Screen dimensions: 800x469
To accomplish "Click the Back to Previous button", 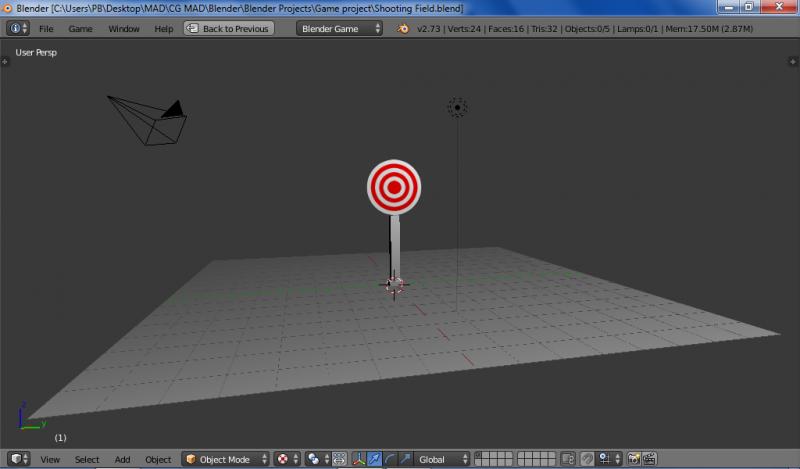I will pos(229,28).
